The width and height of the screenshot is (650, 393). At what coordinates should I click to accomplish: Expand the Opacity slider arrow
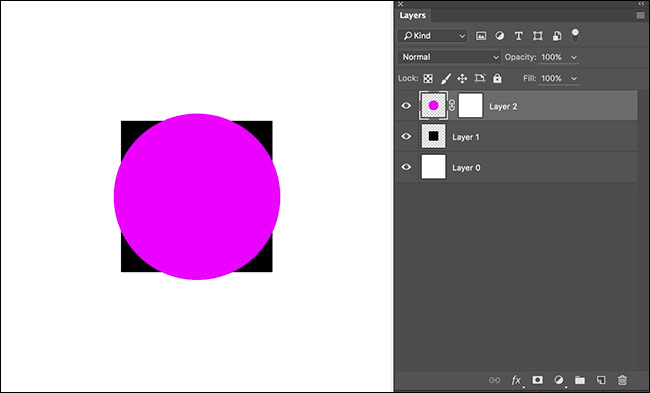(574, 57)
